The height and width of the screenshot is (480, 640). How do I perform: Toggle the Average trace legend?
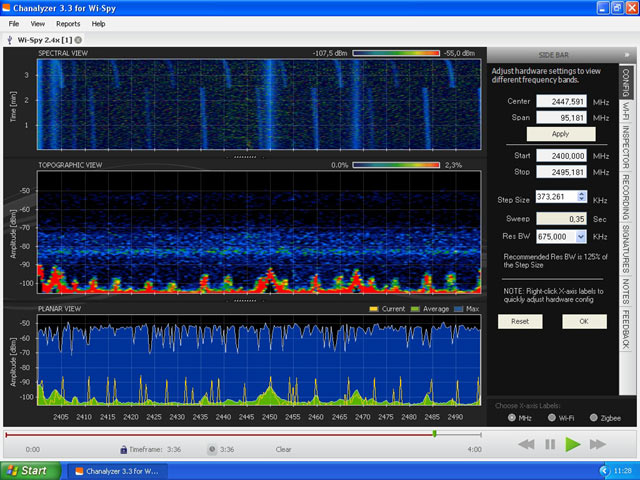(430, 309)
